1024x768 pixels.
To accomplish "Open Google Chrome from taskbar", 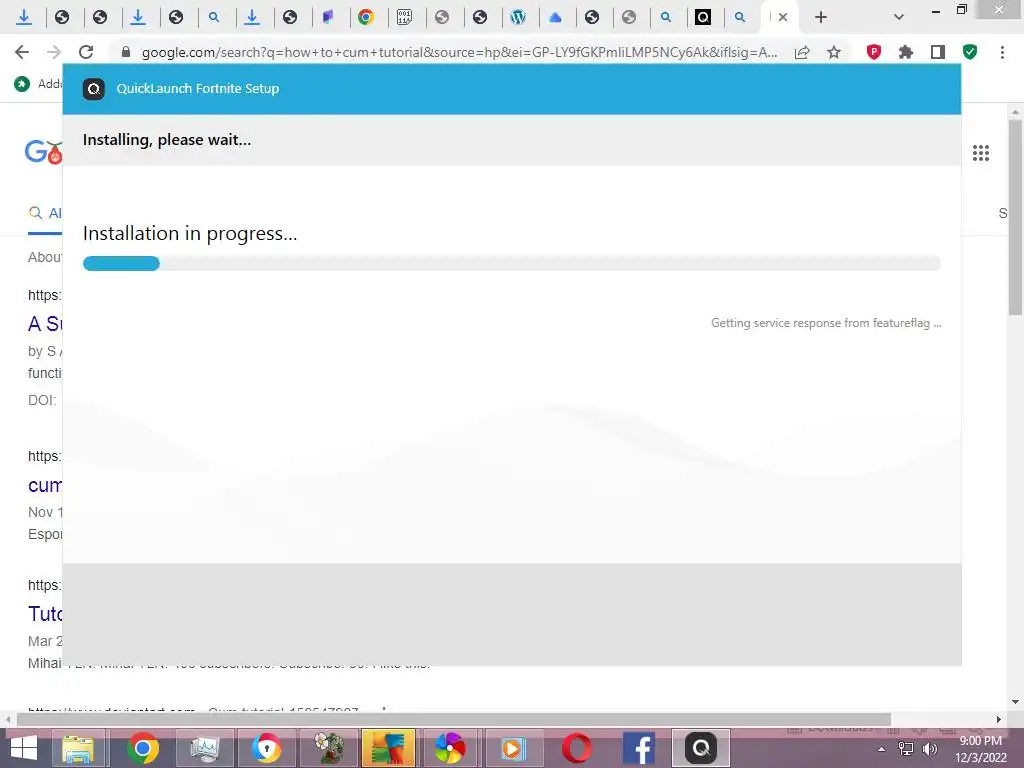I will click(x=143, y=748).
